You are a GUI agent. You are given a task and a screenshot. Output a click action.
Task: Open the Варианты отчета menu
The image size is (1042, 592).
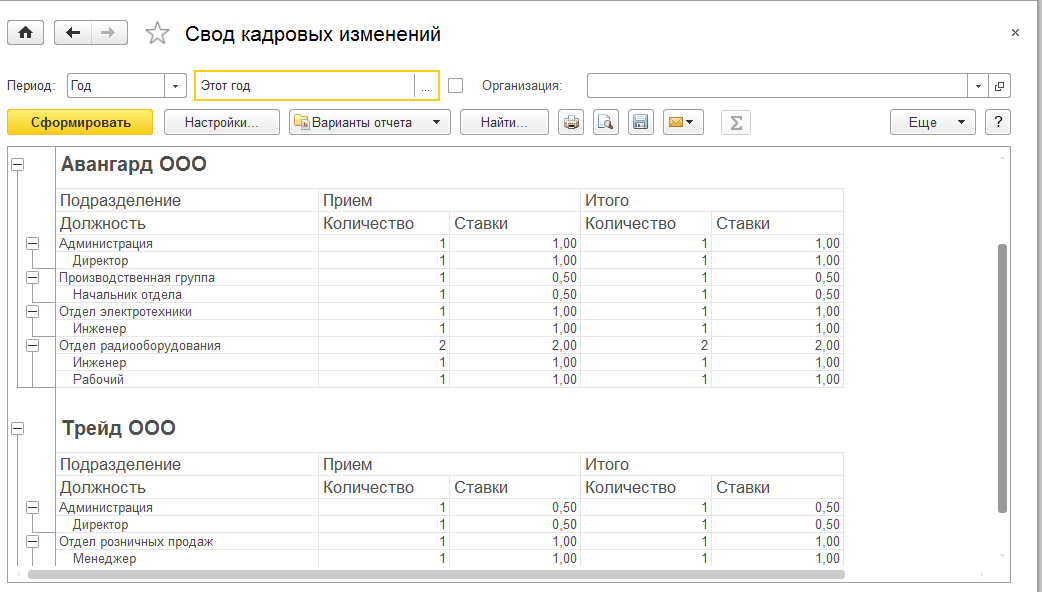pyautogui.click(x=370, y=123)
